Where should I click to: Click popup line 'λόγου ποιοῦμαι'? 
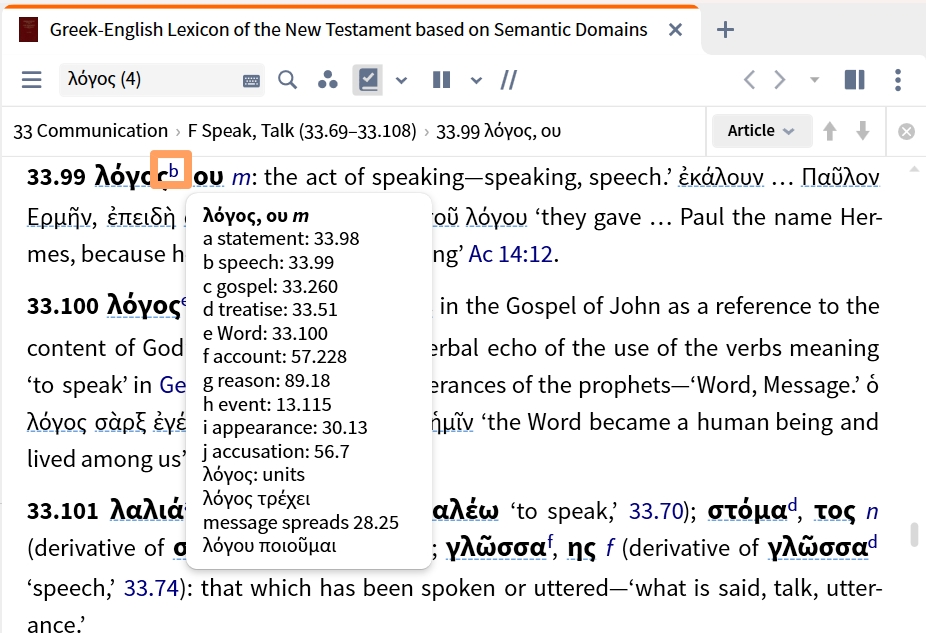(269, 546)
